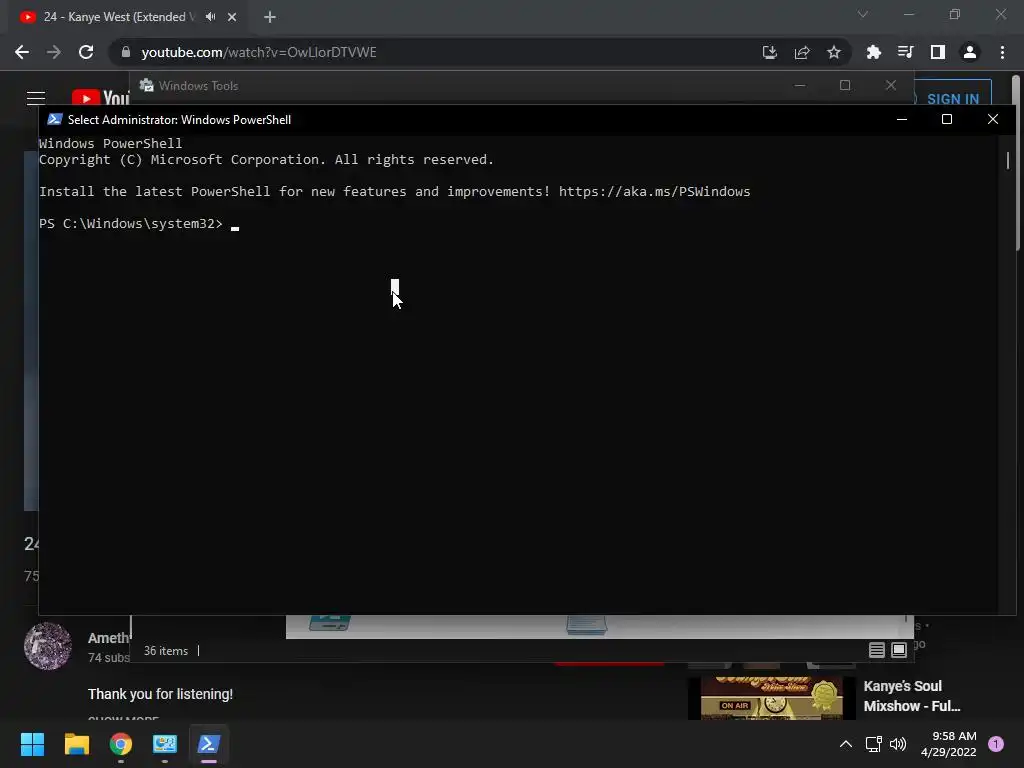This screenshot has width=1024, height=768.
Task: Open Kanye's Soul Mixshow video title
Action: point(912,696)
